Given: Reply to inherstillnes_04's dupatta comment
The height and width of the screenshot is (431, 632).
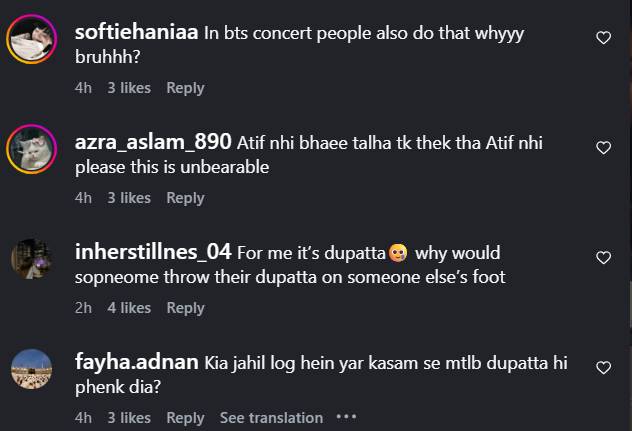Looking at the screenshot, I should pos(185,308).
